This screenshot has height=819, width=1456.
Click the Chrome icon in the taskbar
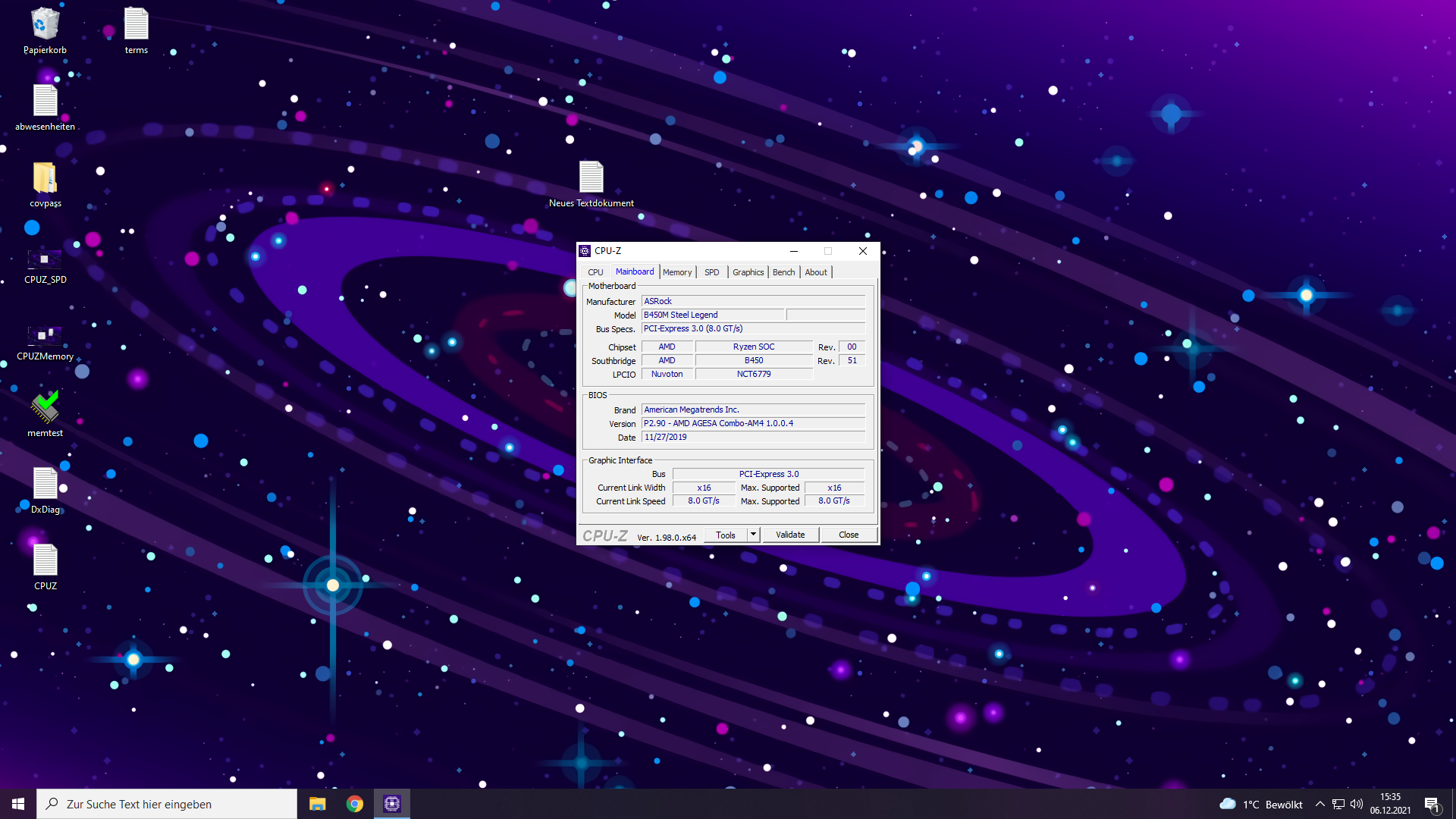point(355,804)
